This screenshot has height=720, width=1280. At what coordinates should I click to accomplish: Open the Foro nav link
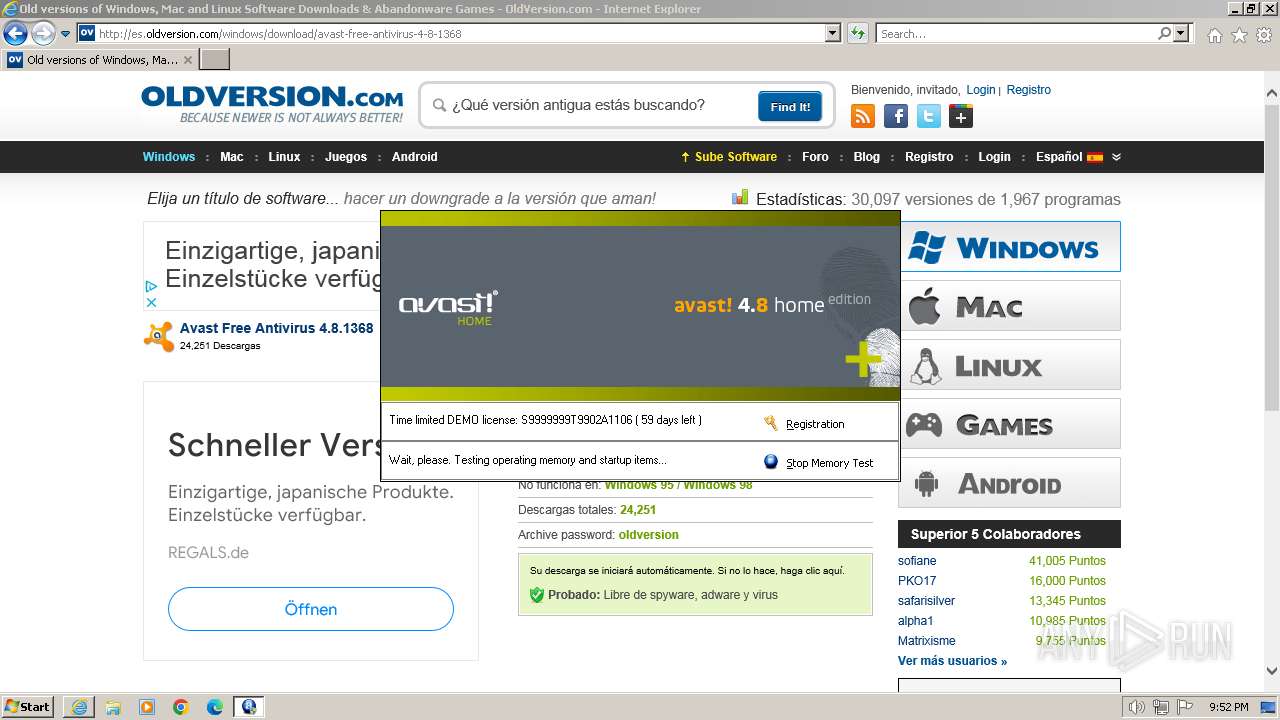tap(815, 157)
